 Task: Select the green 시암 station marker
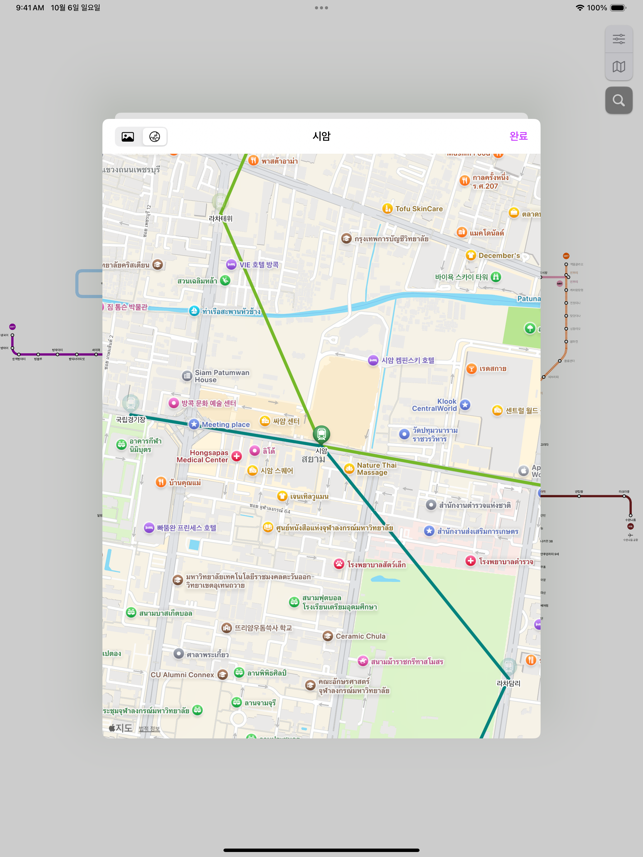click(x=322, y=435)
